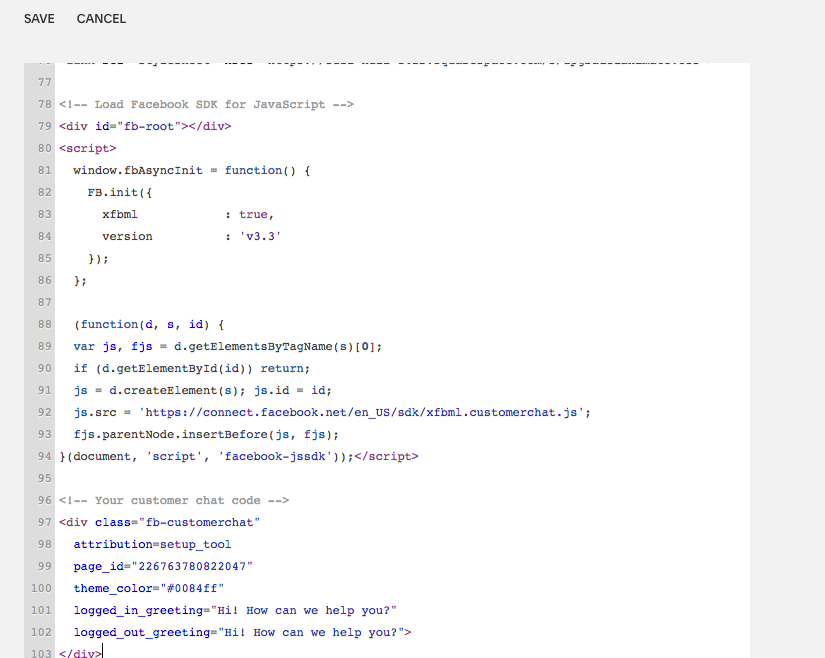Viewport: 825px width, 658px height.
Task: Click the 'v3.3' version string
Action: tap(260, 237)
